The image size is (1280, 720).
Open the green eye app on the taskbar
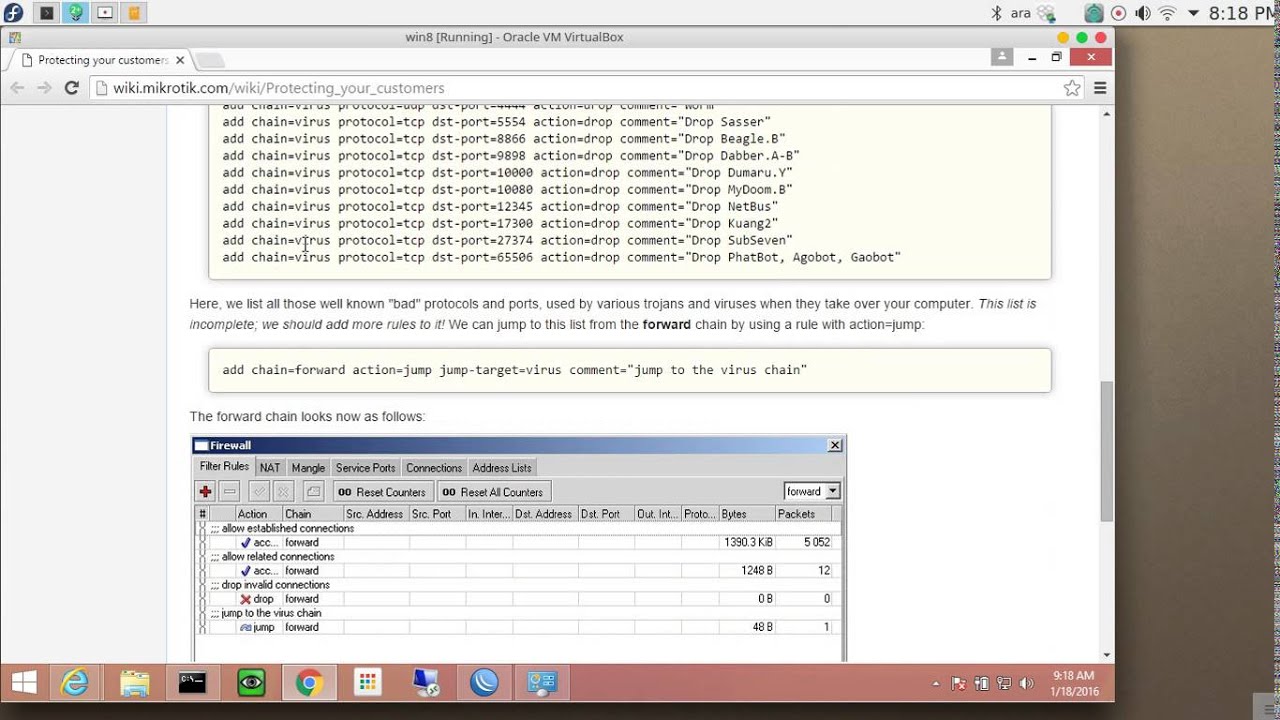251,683
